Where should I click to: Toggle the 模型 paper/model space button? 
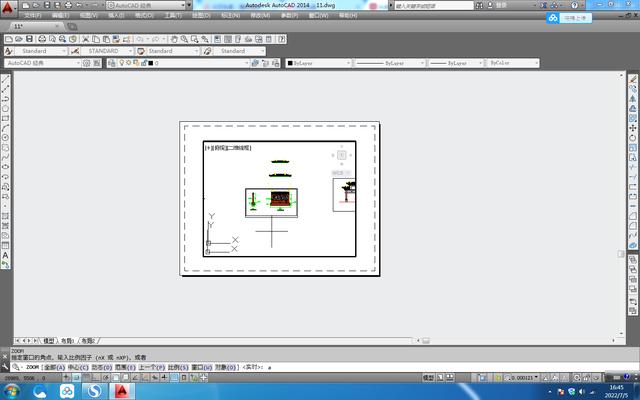(x=429, y=377)
